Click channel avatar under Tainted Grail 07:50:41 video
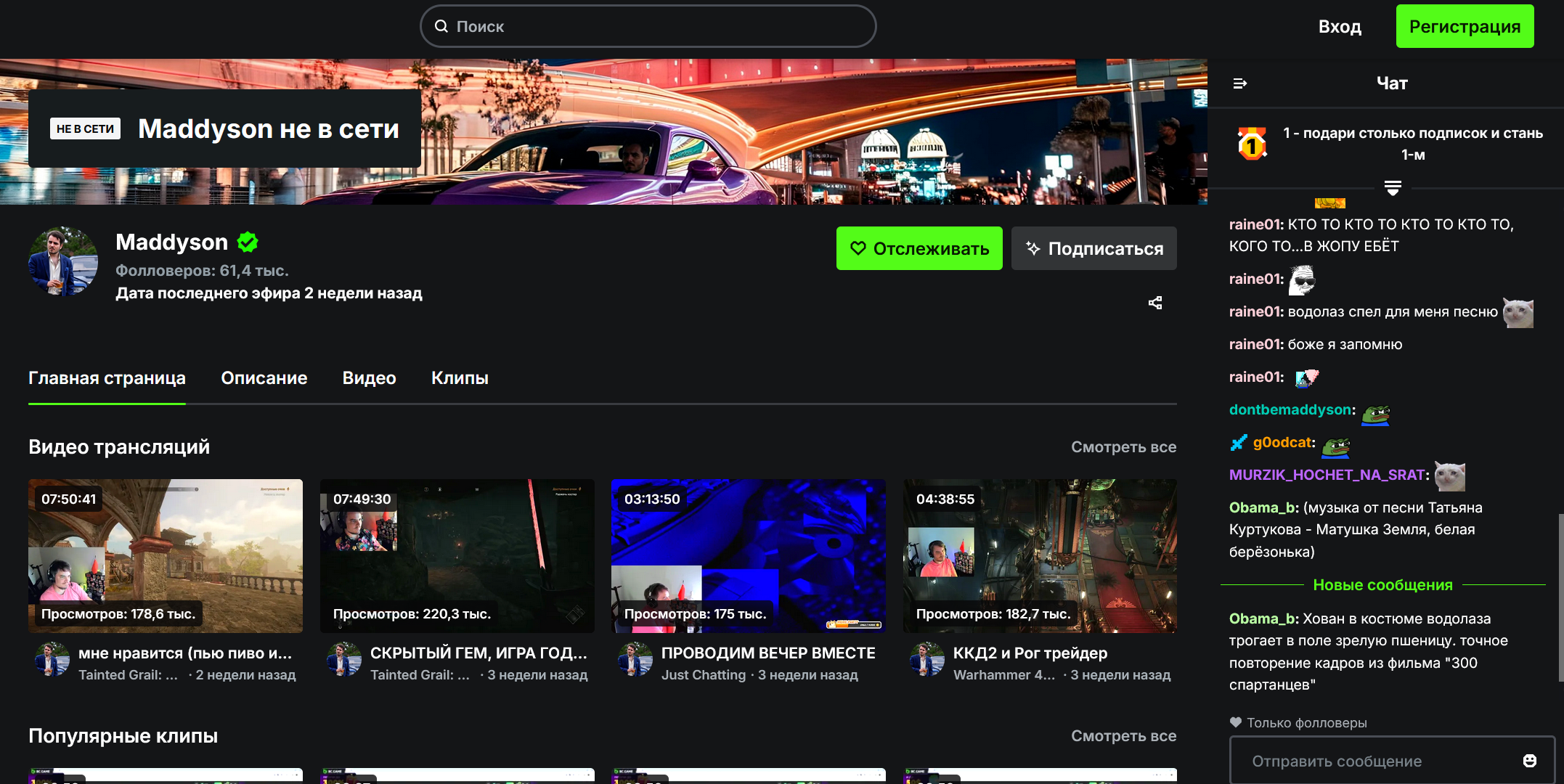The width and height of the screenshot is (1564, 784). tap(52, 659)
